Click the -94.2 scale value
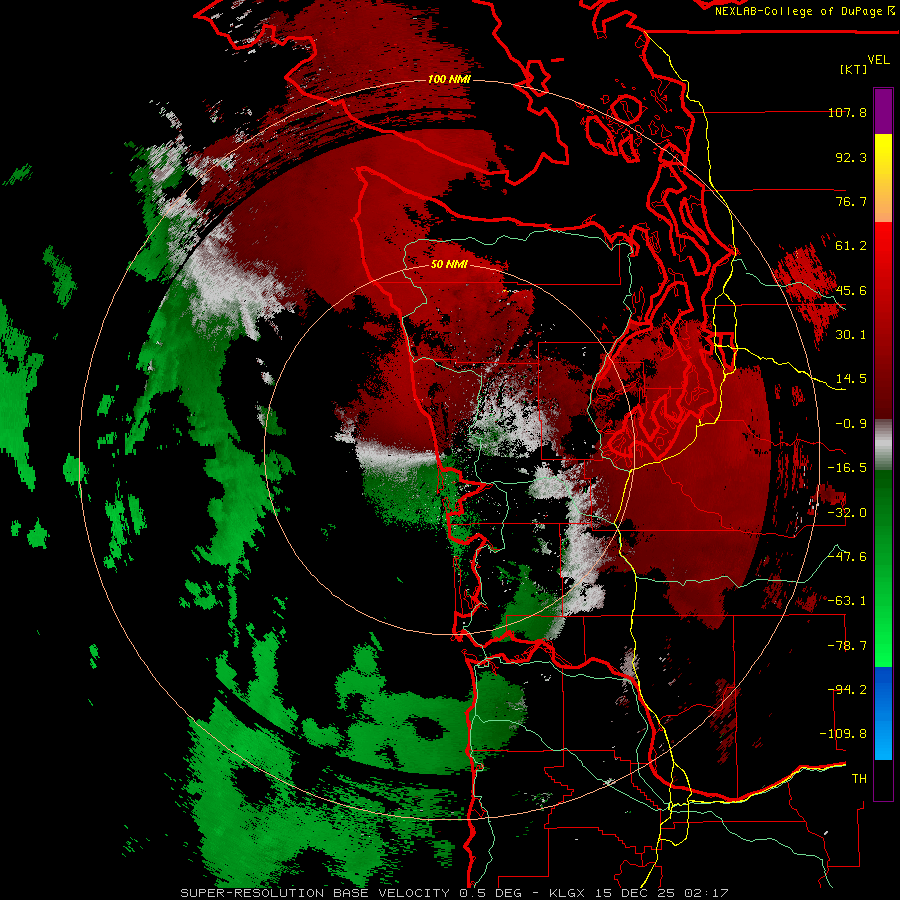The width and height of the screenshot is (900, 900). pyautogui.click(x=847, y=690)
